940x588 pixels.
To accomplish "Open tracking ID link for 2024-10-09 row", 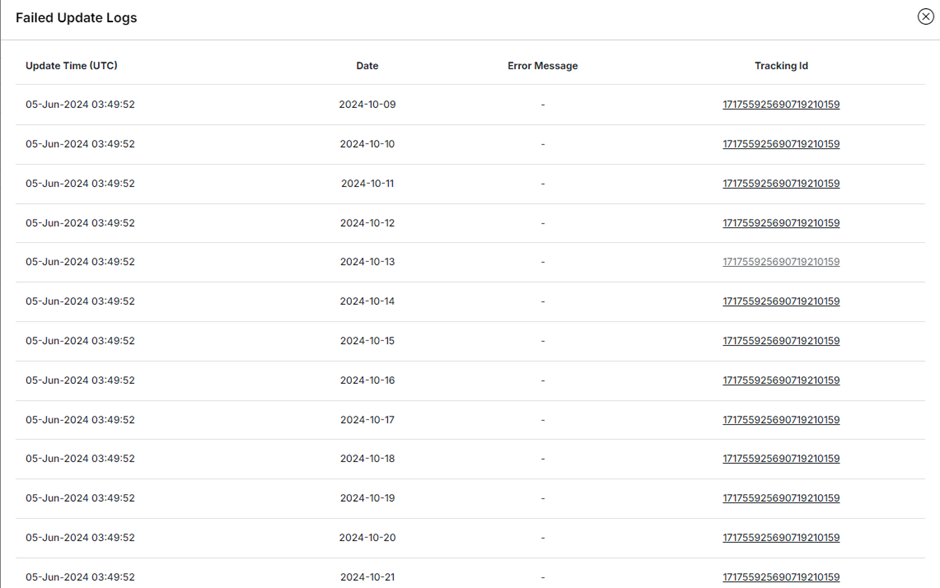I will coord(781,105).
